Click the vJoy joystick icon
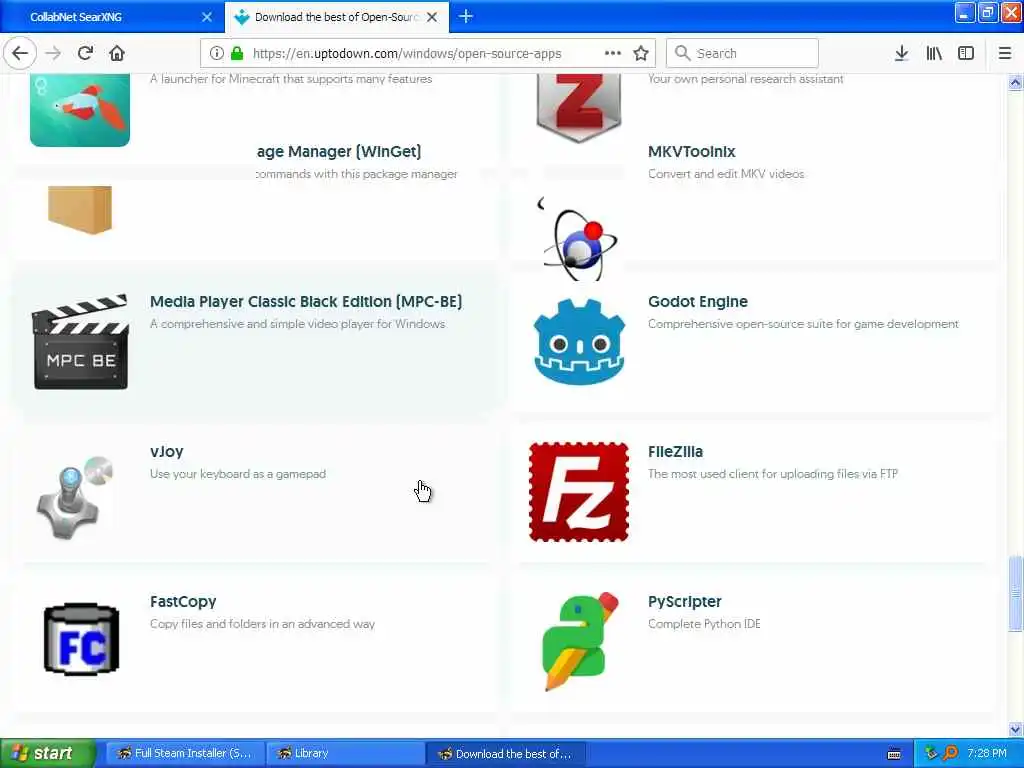This screenshot has width=1024, height=768. point(74,498)
